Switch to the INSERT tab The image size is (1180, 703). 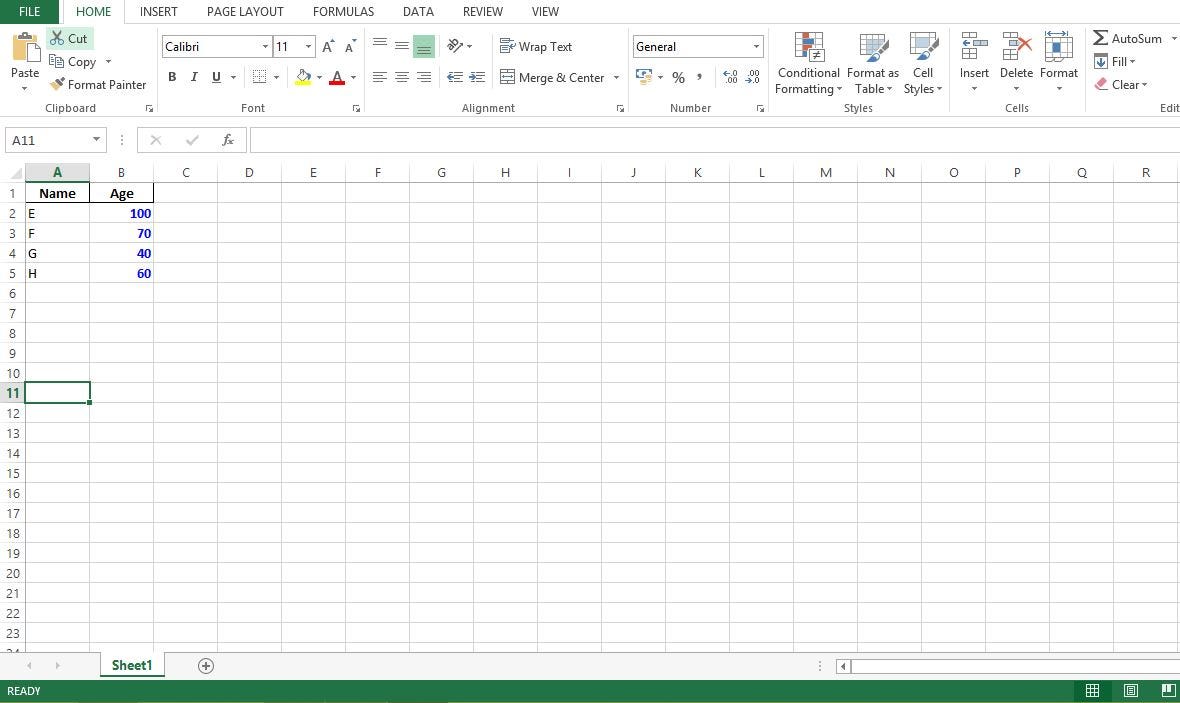click(x=159, y=11)
